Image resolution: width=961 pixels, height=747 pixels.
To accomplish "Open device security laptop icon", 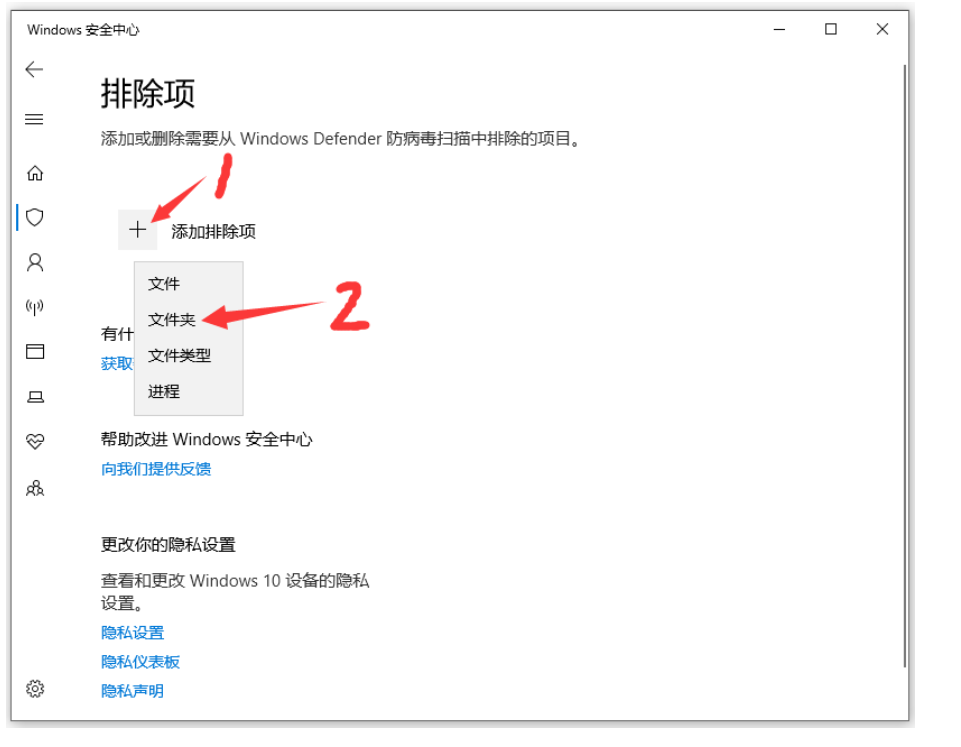I will [x=35, y=397].
